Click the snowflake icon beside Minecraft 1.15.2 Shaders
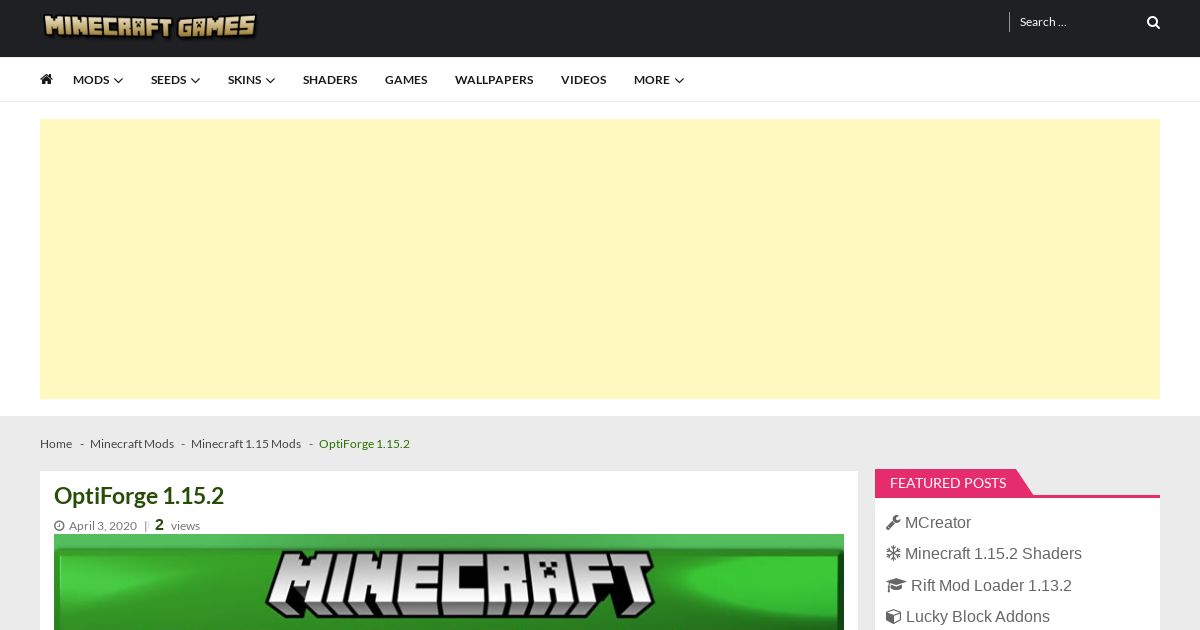The height and width of the screenshot is (630, 1200). 893,553
